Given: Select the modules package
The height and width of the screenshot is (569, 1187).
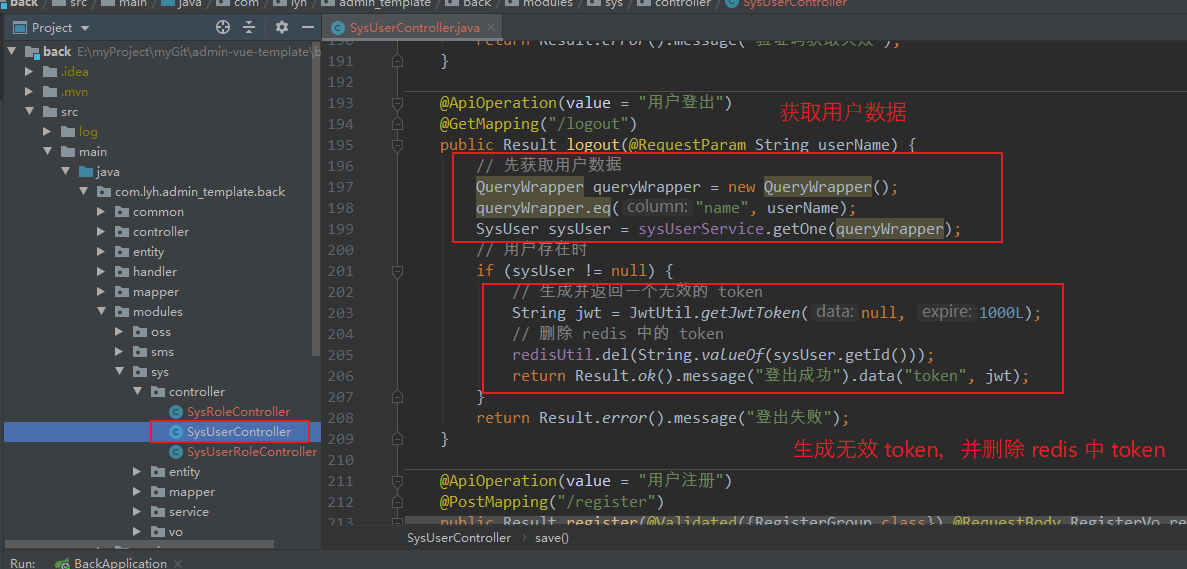Looking at the screenshot, I should coord(157,312).
